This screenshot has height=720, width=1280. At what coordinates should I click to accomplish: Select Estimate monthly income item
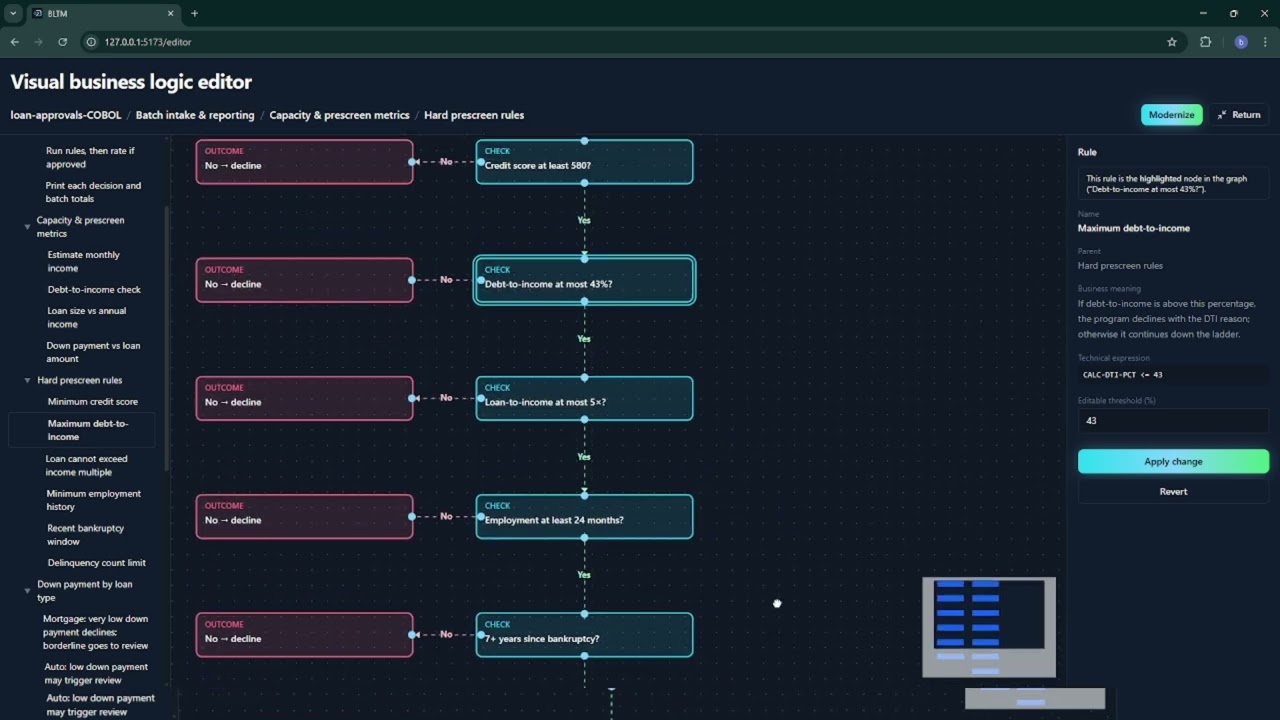[84, 261]
